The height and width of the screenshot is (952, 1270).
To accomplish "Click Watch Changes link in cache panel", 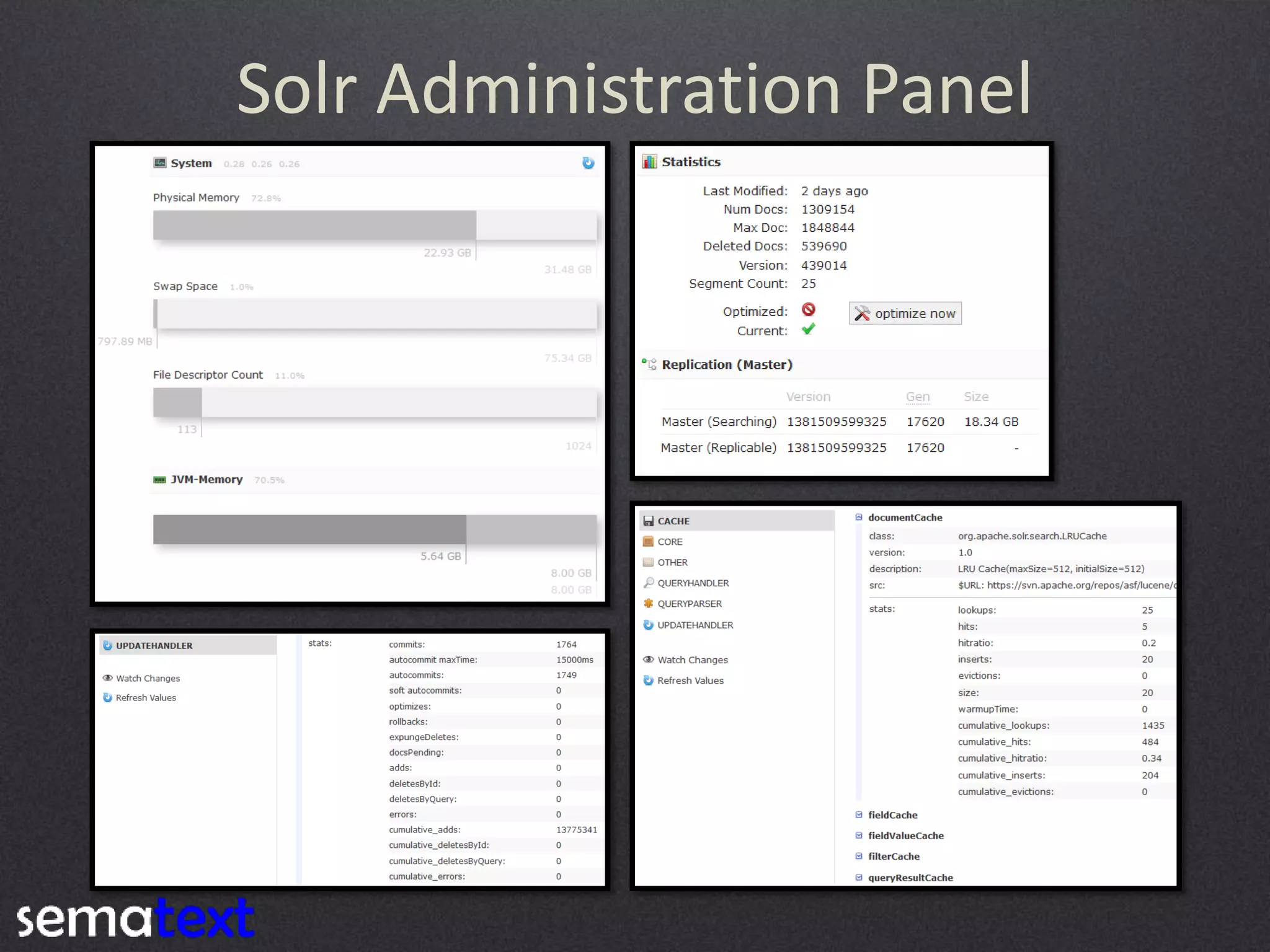I will [x=693, y=660].
